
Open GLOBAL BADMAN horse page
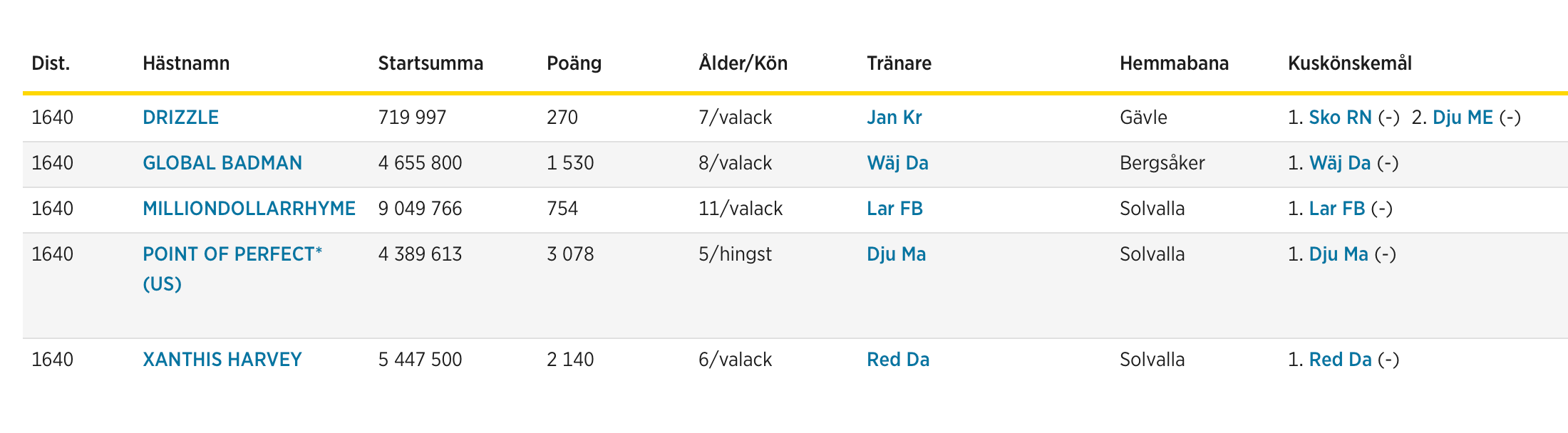[x=222, y=163]
